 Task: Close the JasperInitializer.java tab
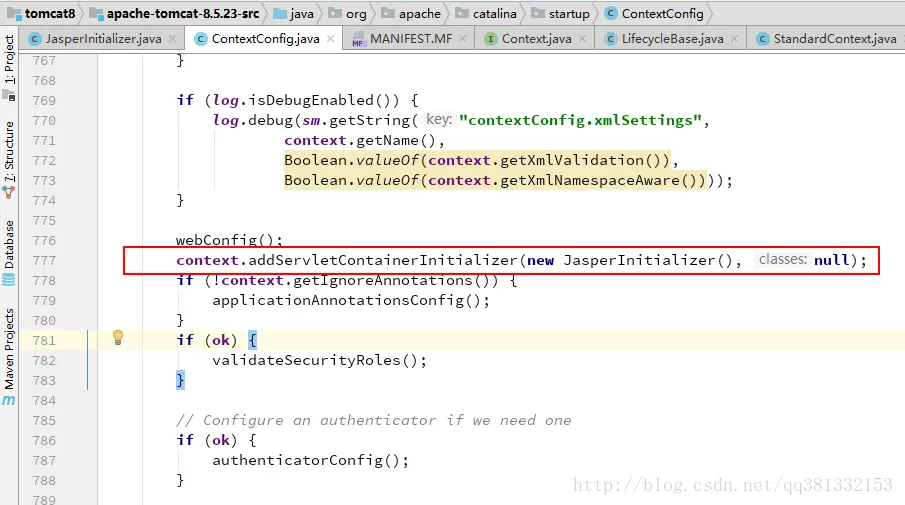coord(173,39)
